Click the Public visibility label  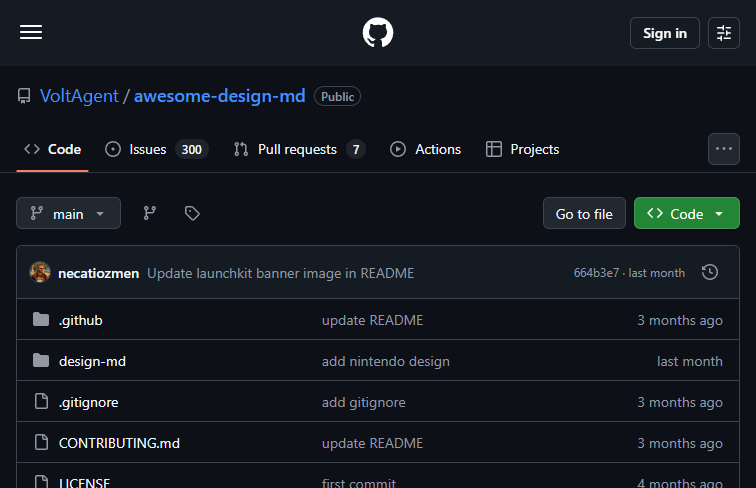coord(338,96)
